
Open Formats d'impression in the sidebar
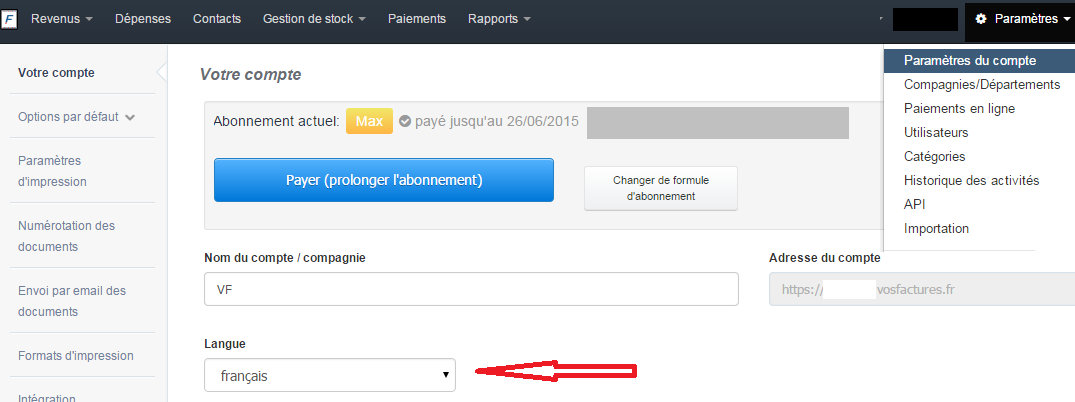(x=75, y=355)
